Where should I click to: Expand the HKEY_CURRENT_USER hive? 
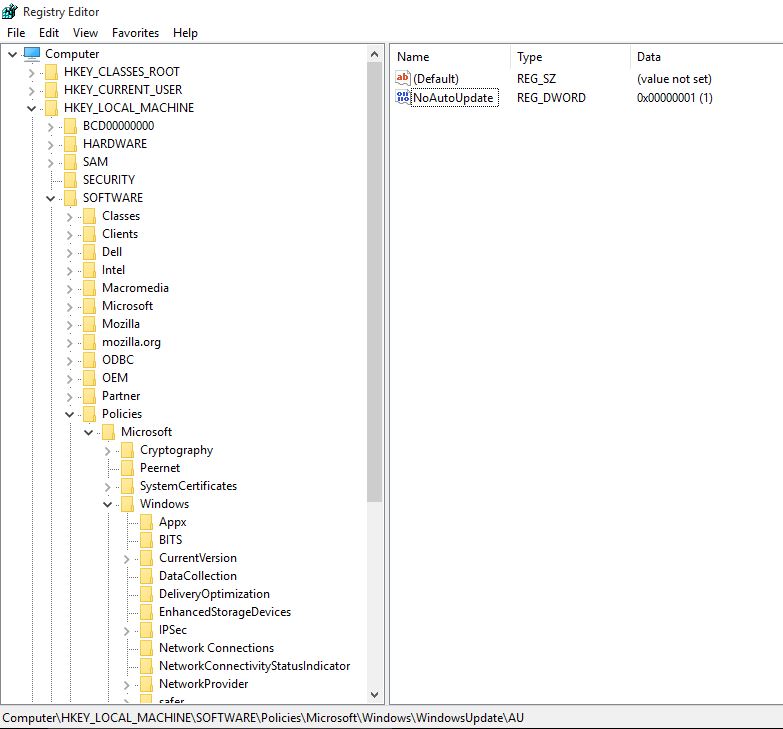(31, 90)
